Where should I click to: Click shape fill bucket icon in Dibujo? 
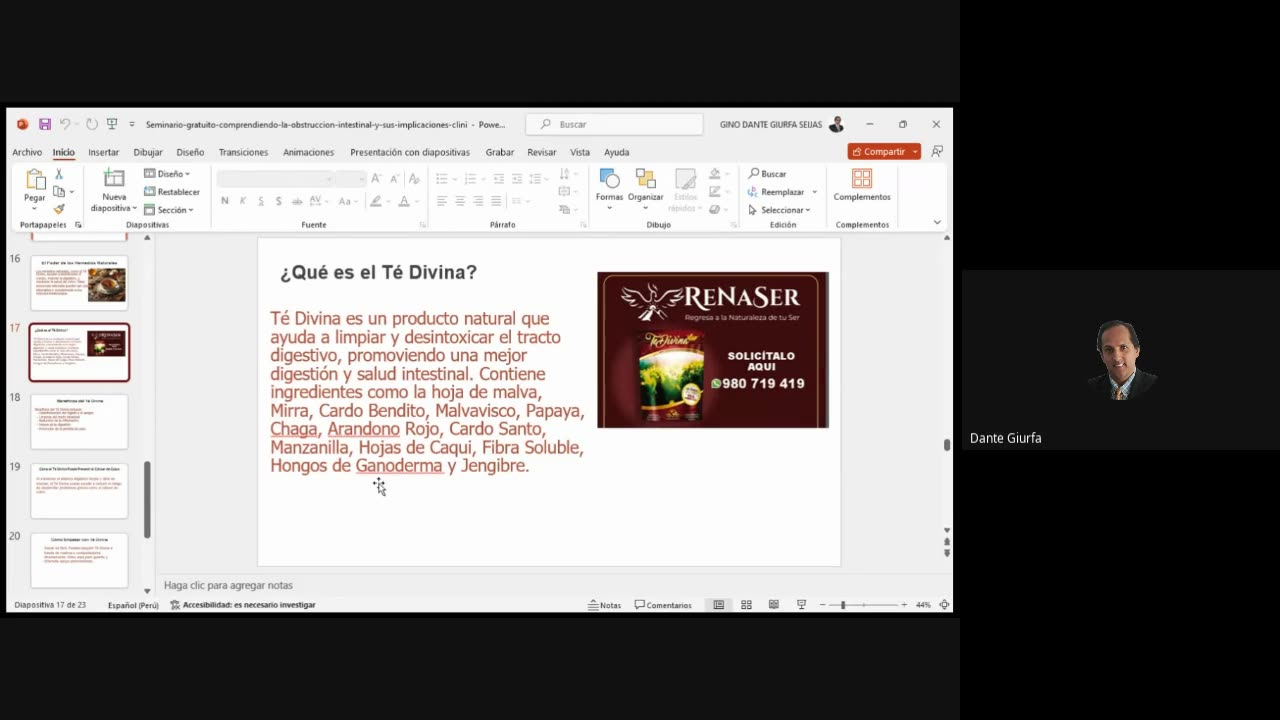[714, 174]
